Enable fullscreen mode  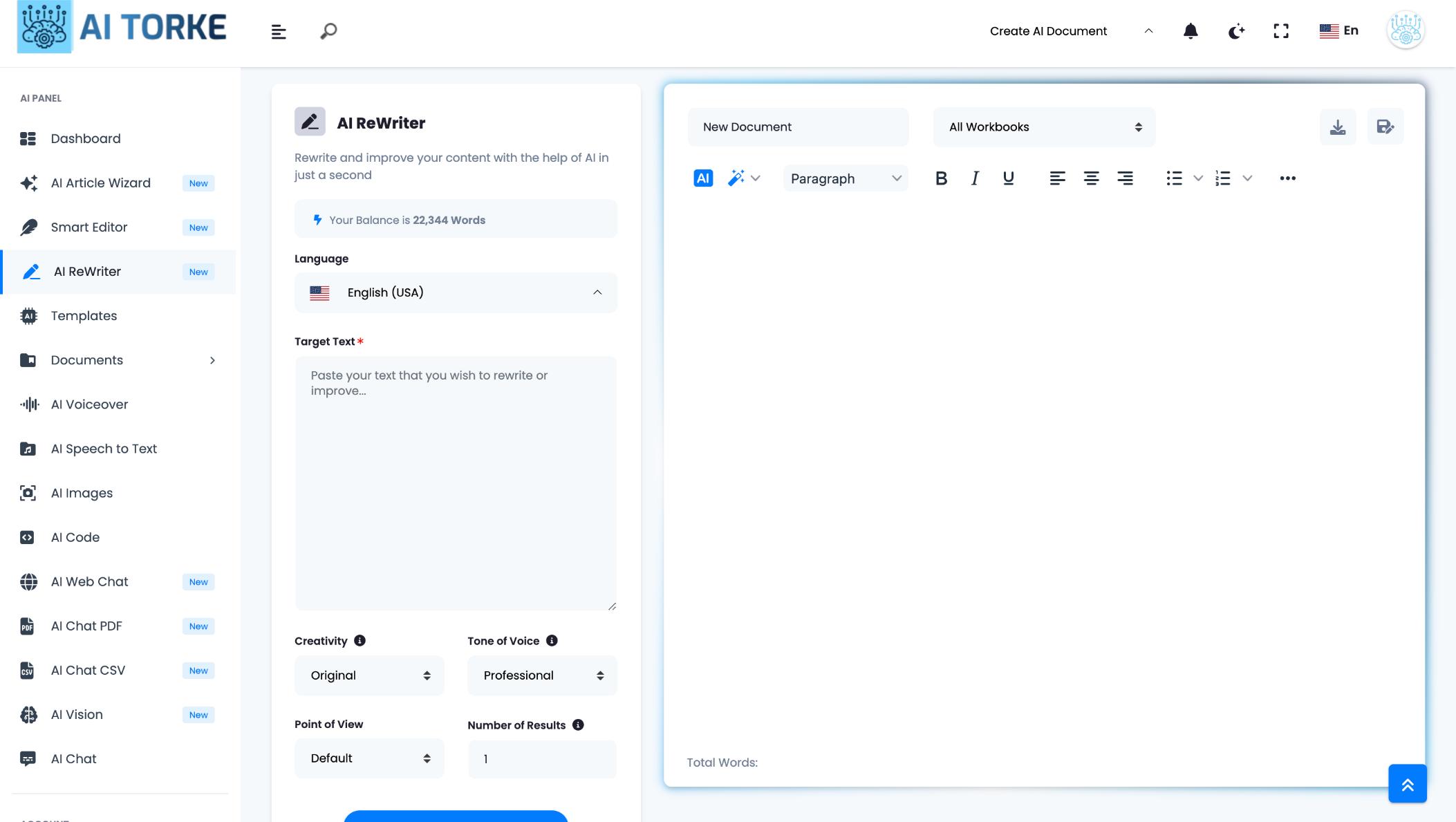click(1280, 30)
